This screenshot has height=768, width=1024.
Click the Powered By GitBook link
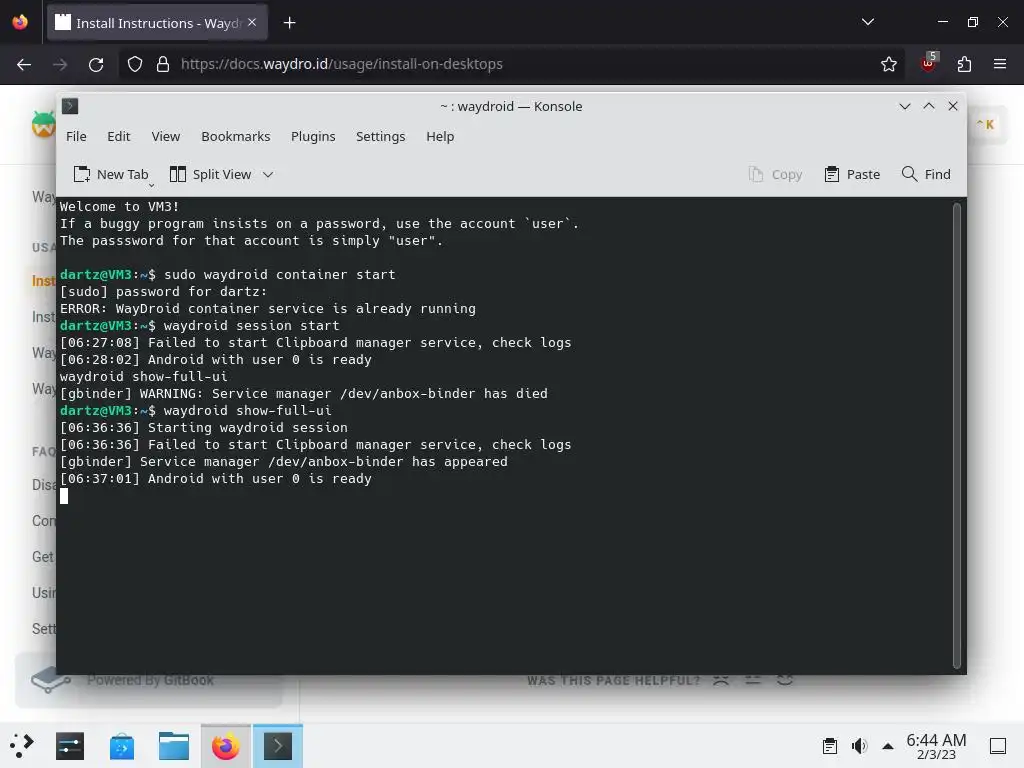150,680
